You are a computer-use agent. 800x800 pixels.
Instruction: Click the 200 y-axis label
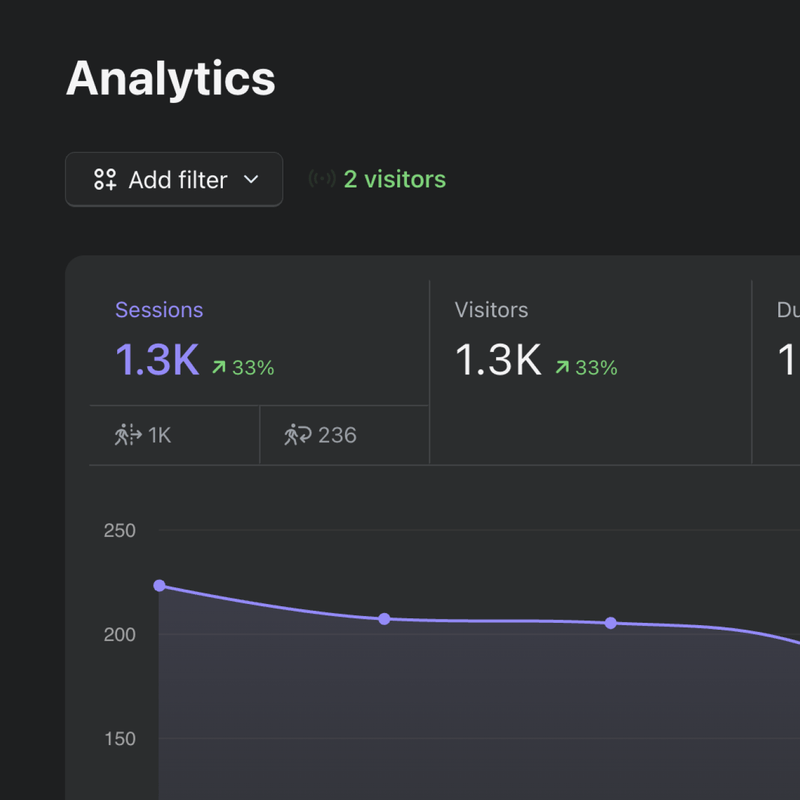(x=119, y=635)
